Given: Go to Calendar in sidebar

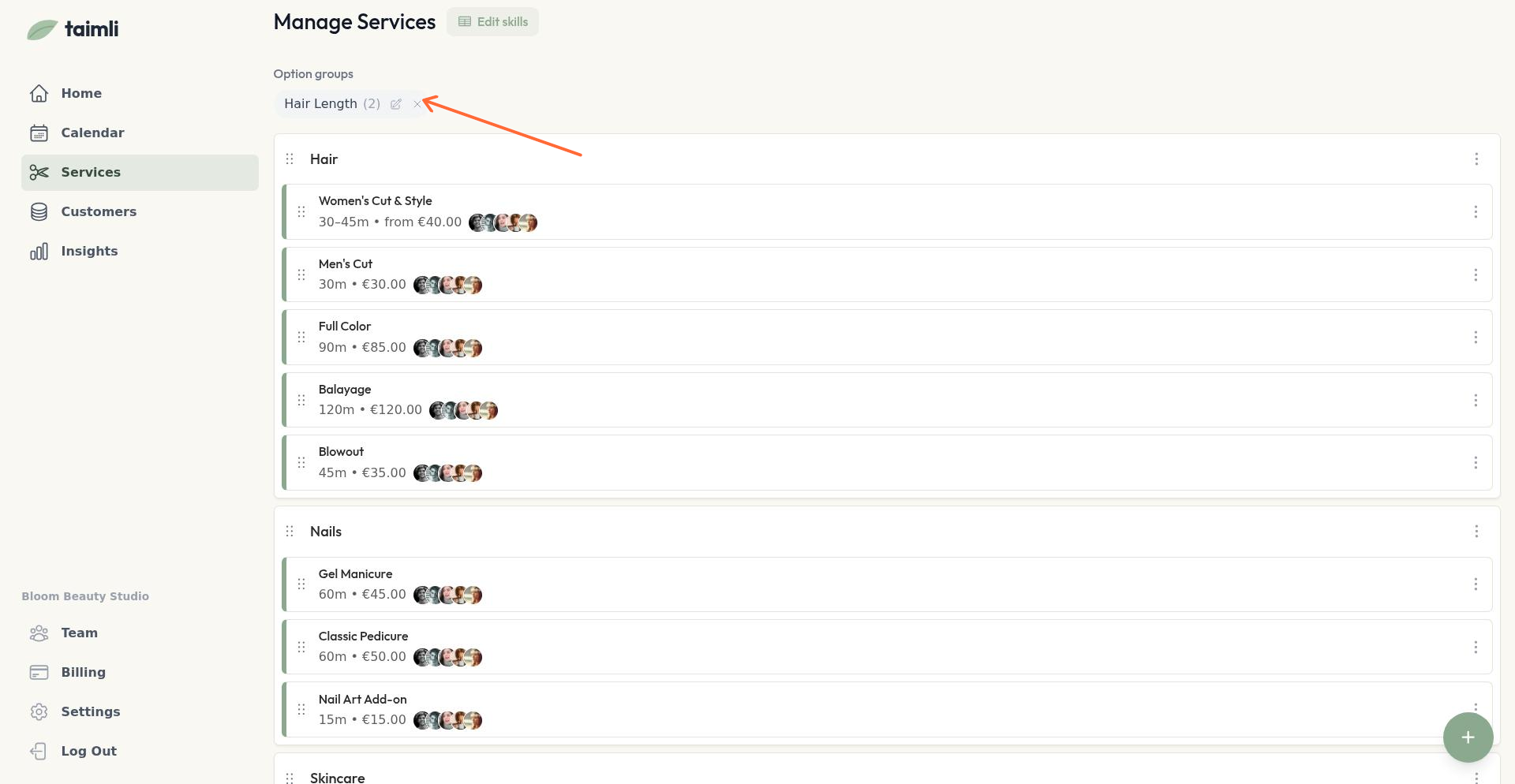Looking at the screenshot, I should [x=92, y=133].
